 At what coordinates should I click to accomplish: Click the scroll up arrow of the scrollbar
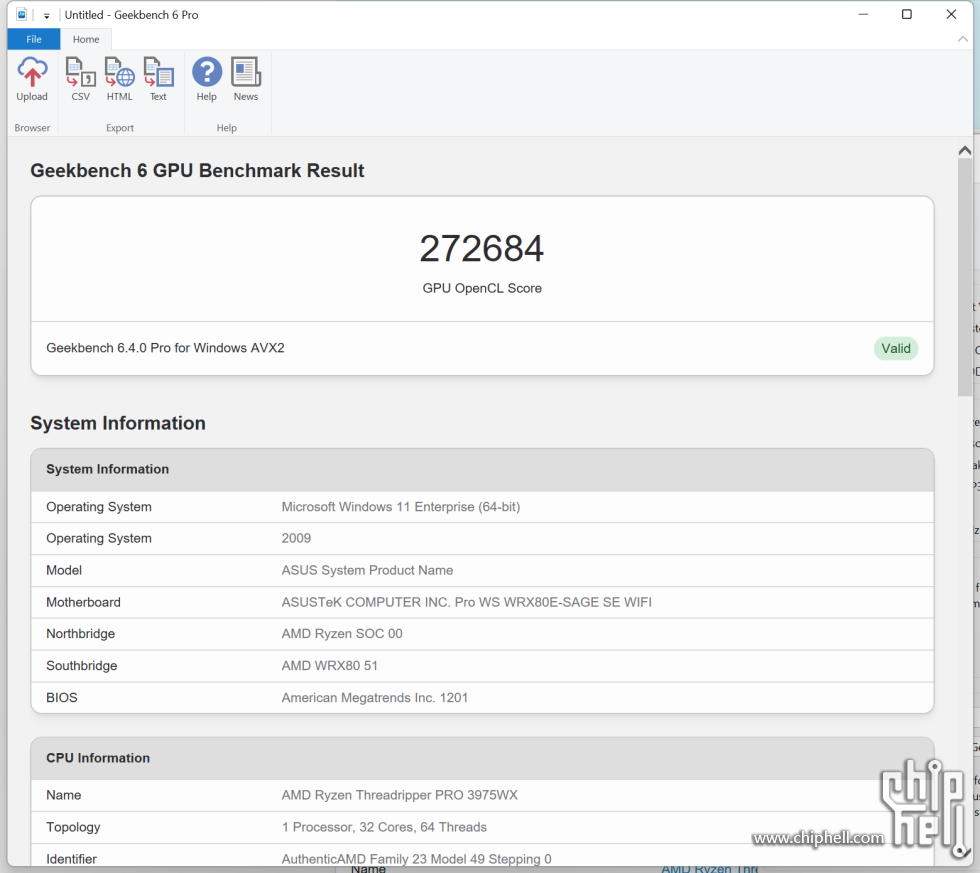point(964,150)
